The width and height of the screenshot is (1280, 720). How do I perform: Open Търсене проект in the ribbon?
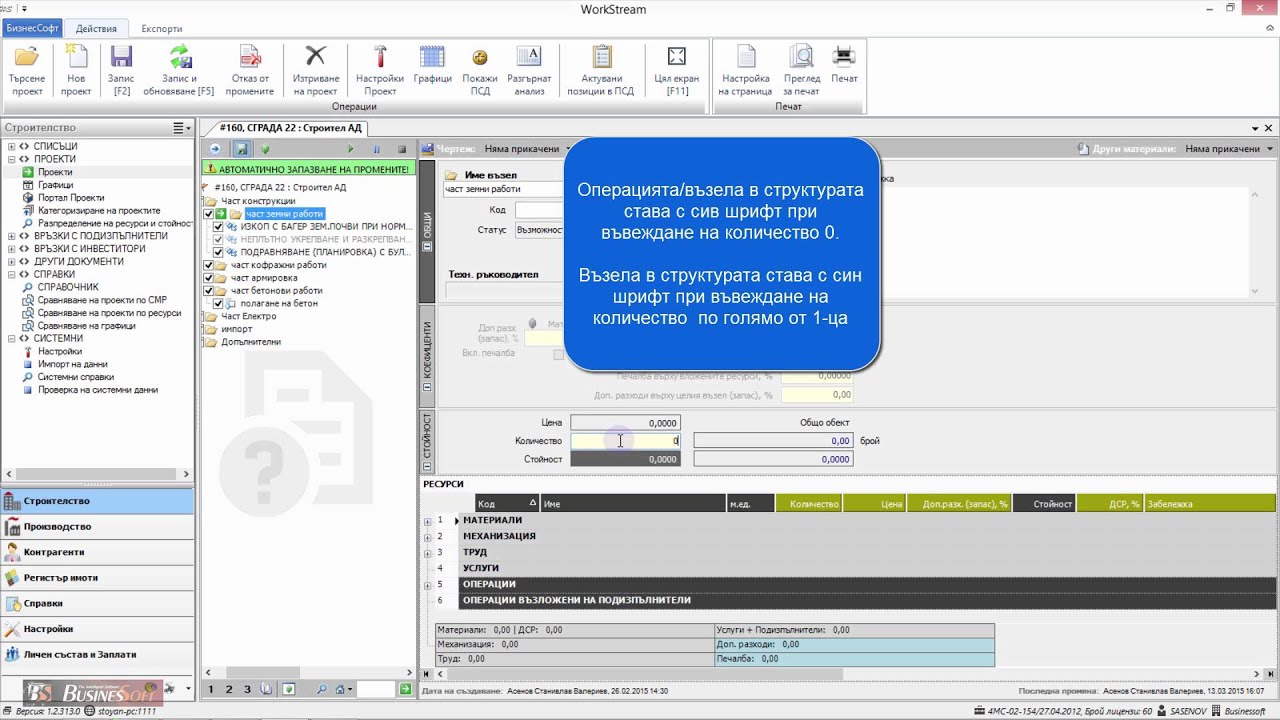(x=27, y=70)
